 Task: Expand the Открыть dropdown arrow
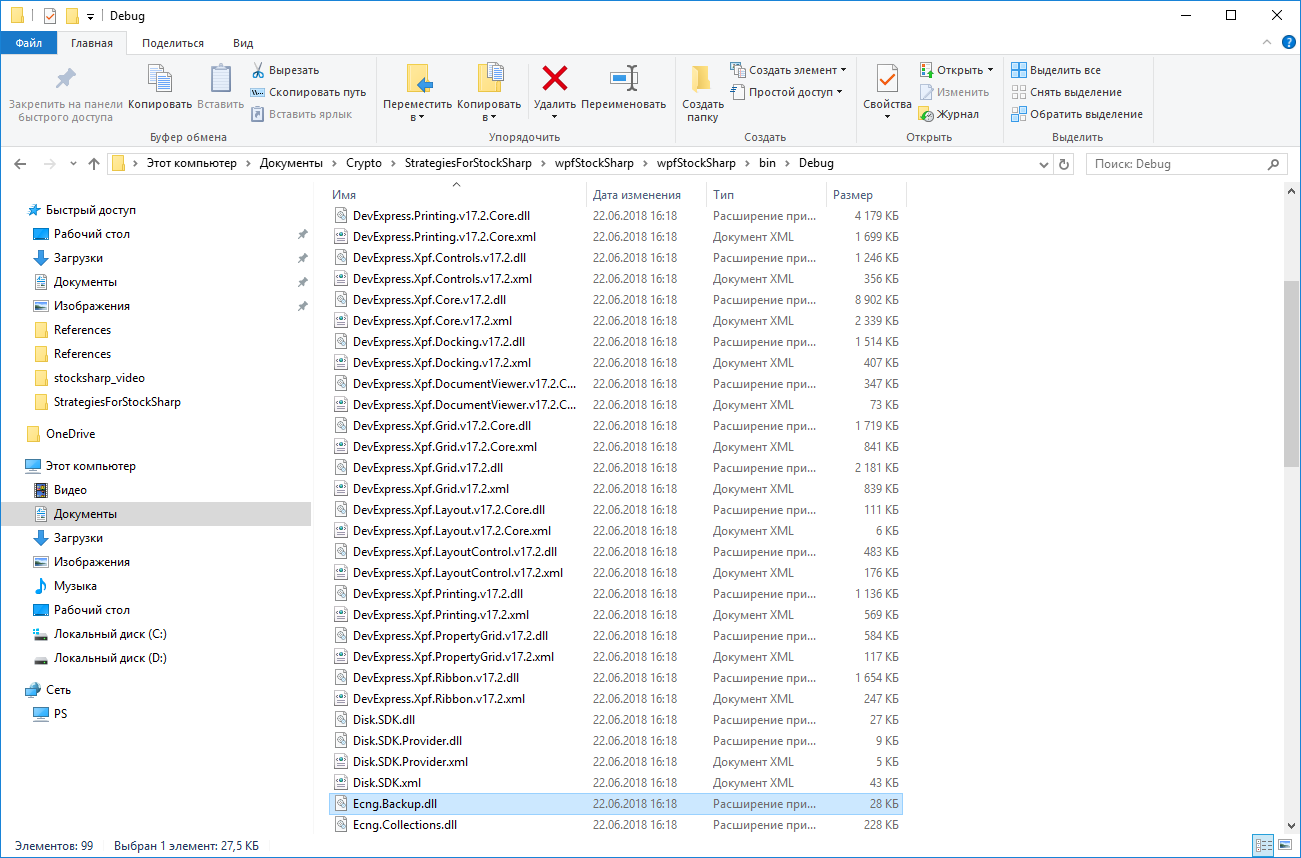(990, 70)
